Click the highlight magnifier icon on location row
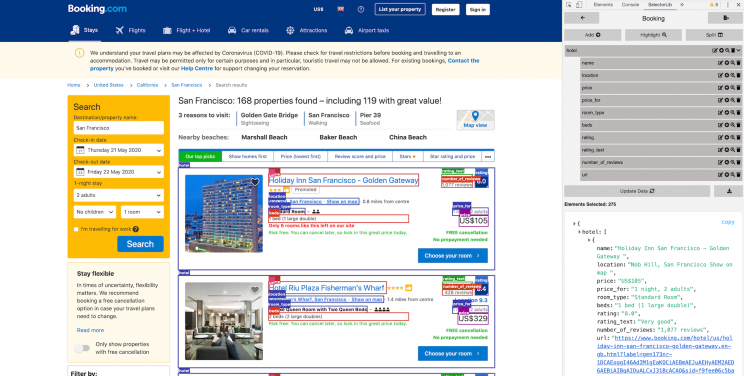The height and width of the screenshot is (376, 744). point(733,75)
